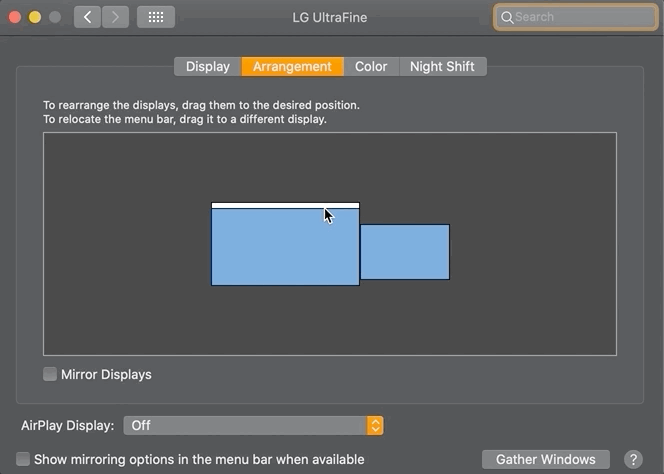This screenshot has width=664, height=474.
Task: Select the smaller secondary display rectangle
Action: (x=405, y=252)
